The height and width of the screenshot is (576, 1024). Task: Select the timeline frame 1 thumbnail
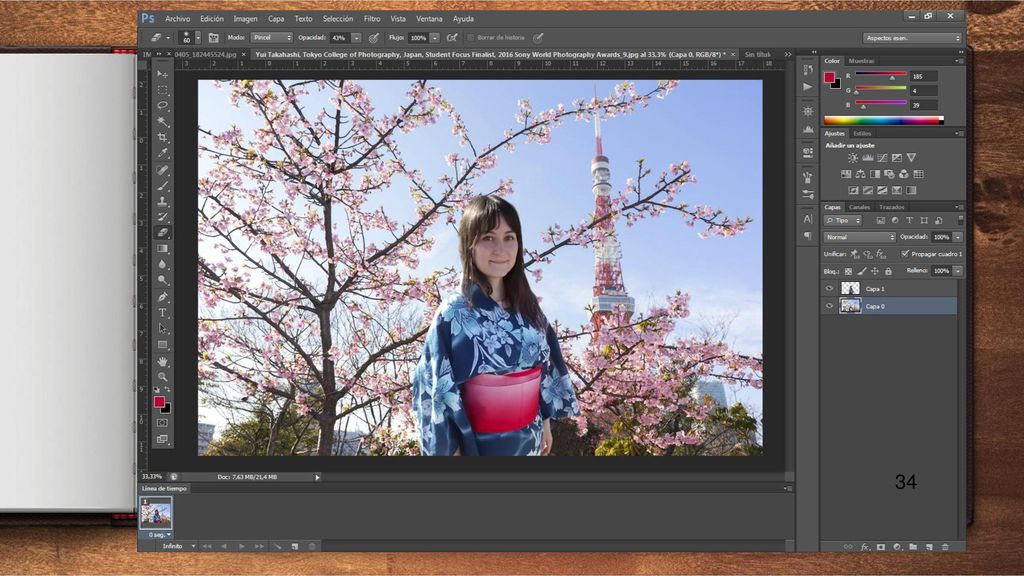(156, 513)
